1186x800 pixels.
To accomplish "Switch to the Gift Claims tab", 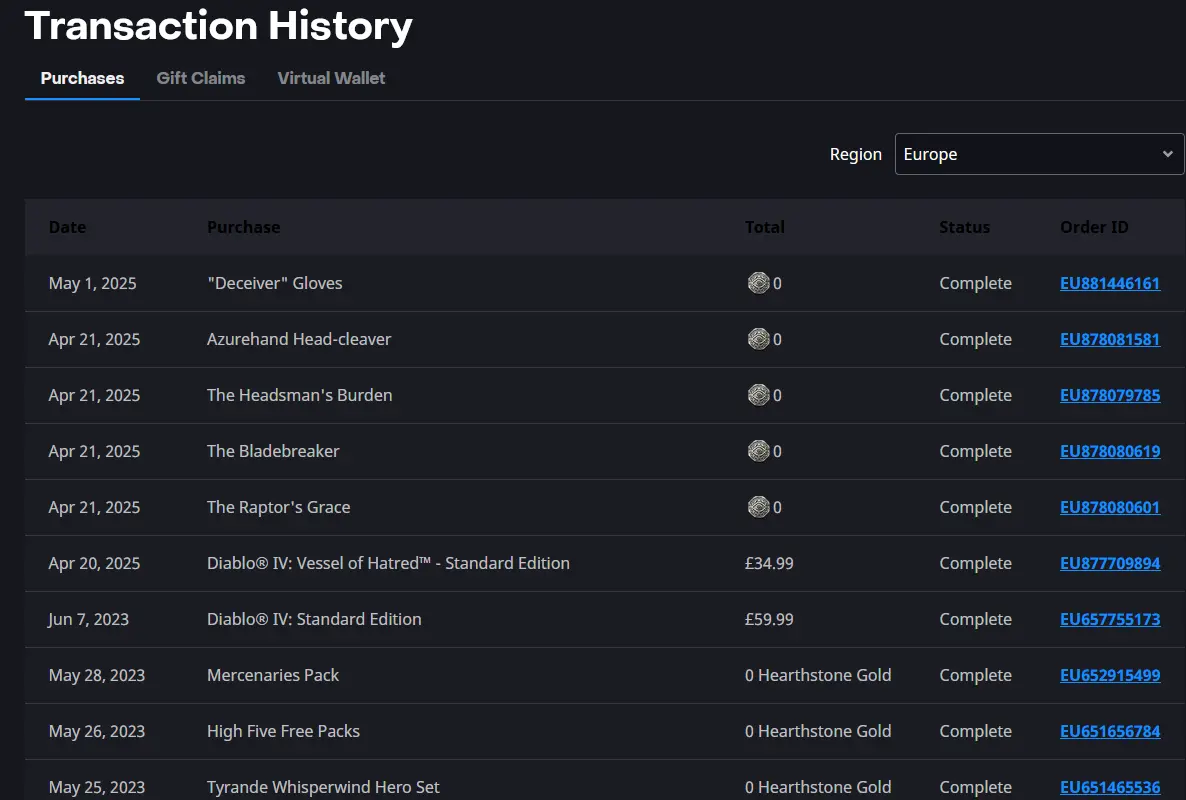I will tap(200, 78).
